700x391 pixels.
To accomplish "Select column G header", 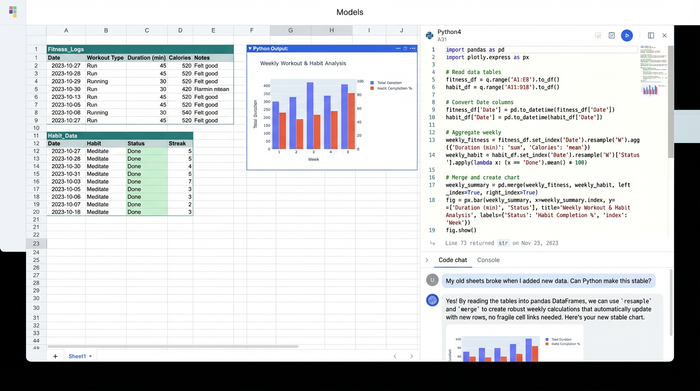I will coord(291,30).
